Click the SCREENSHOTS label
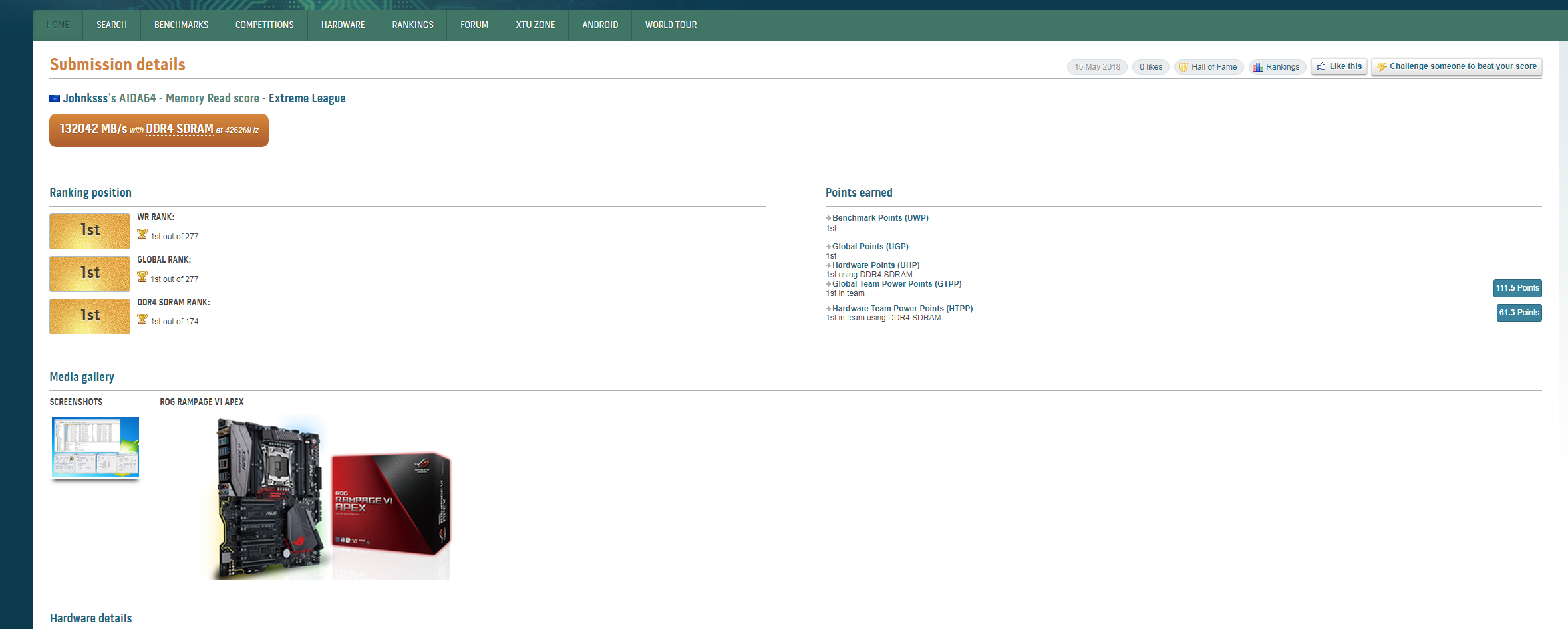 pyautogui.click(x=76, y=402)
